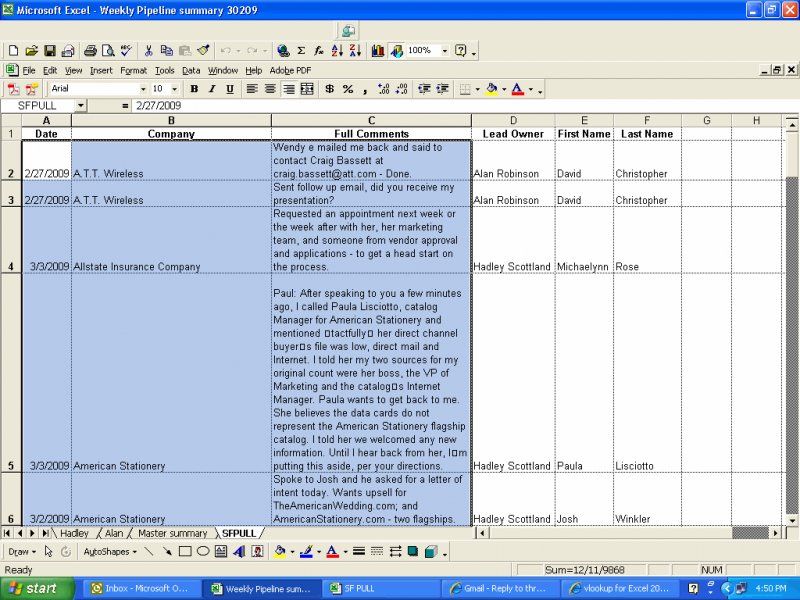The image size is (800, 600).
Task: Toggle Align Left
Action: click(252, 89)
